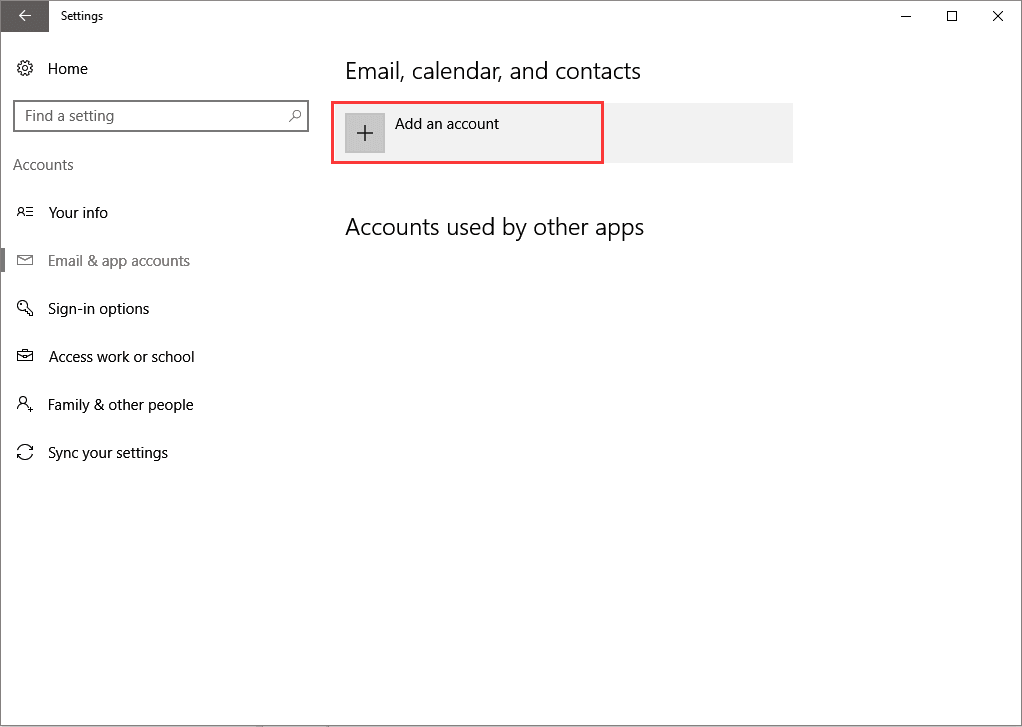The width and height of the screenshot is (1022, 727).
Task: Focus the "Find a setting" search field
Action: tap(150, 116)
